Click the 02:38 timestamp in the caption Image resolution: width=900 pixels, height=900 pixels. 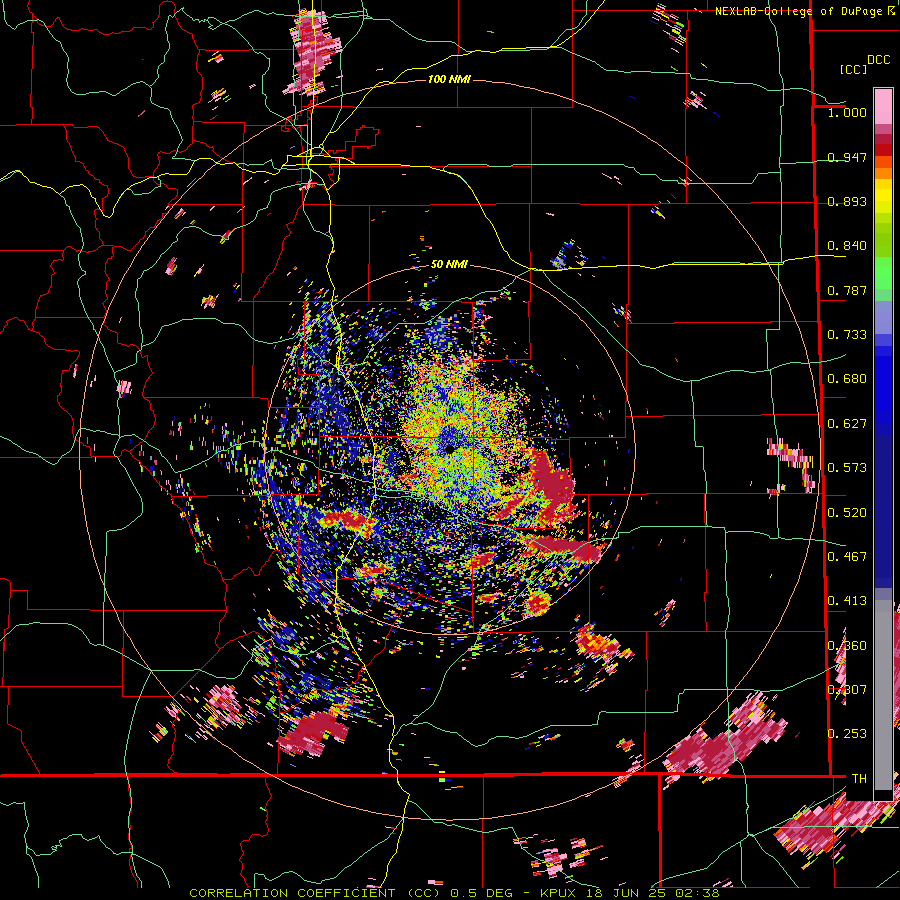point(699,893)
